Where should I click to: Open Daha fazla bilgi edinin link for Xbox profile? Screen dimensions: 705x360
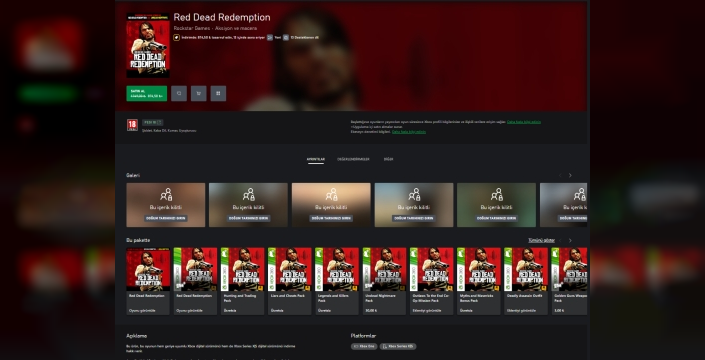point(524,122)
